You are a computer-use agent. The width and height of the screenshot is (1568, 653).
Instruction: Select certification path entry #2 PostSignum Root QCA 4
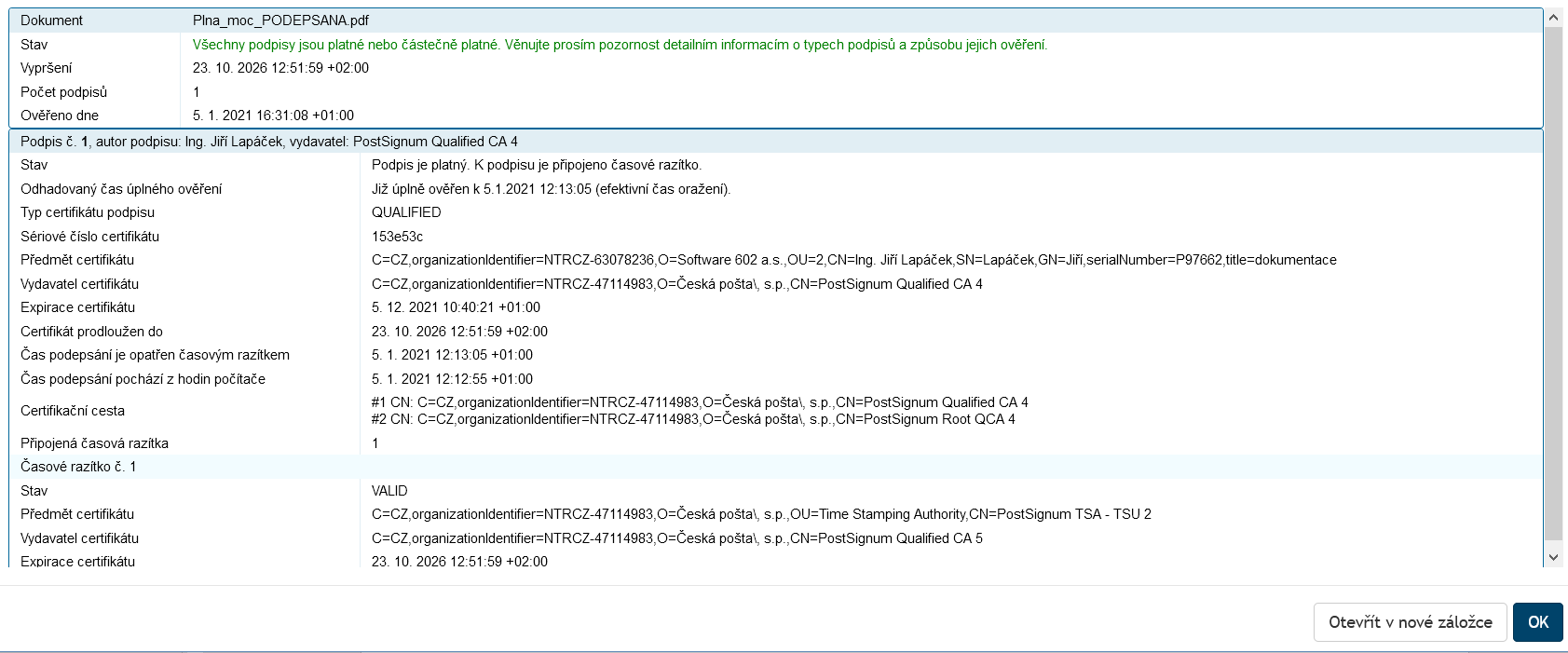tap(693, 419)
